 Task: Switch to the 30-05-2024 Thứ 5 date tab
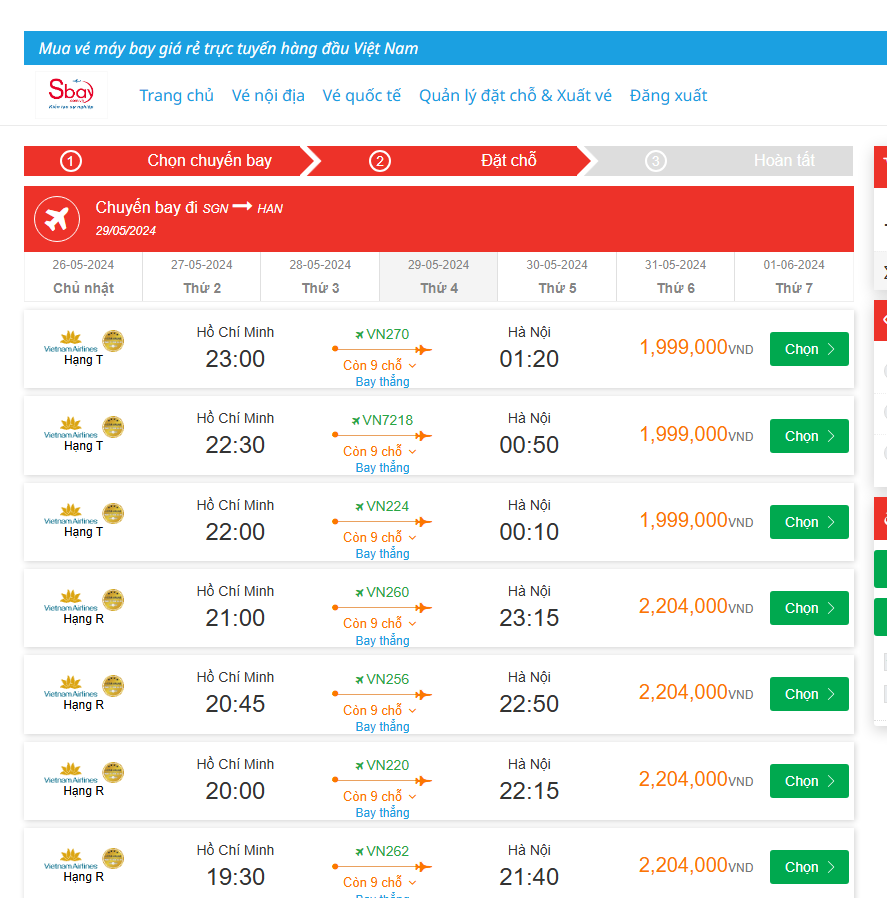[557, 277]
